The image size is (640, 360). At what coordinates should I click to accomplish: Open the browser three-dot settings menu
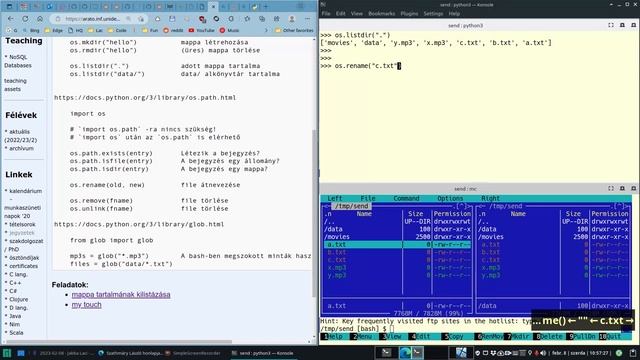307,19
